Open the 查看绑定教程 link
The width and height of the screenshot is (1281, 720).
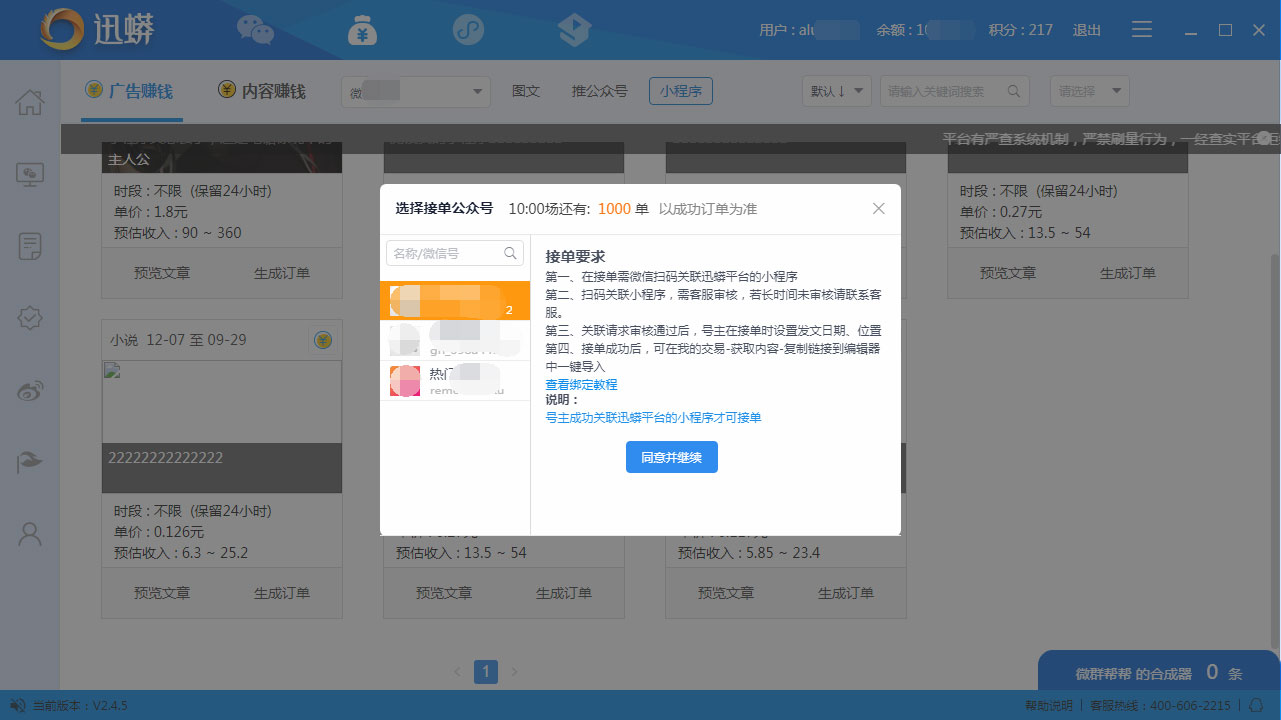(x=581, y=384)
